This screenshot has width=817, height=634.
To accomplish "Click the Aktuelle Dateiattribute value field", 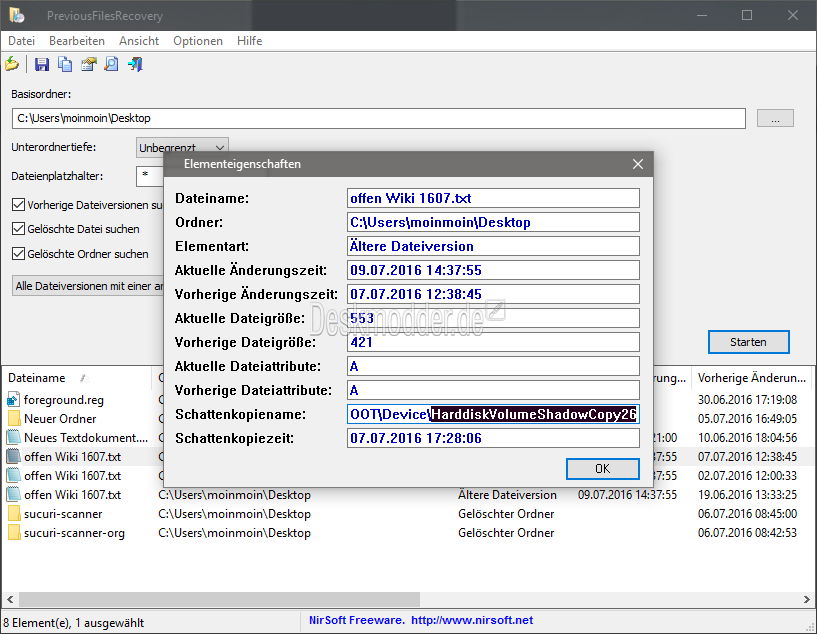I will (x=493, y=366).
